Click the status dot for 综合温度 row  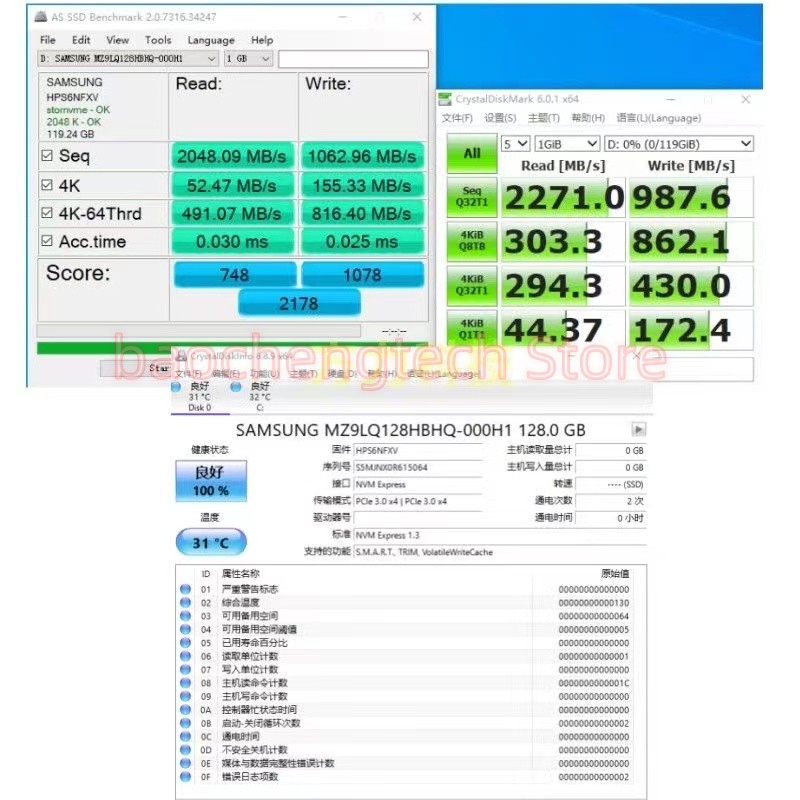pyautogui.click(x=185, y=602)
